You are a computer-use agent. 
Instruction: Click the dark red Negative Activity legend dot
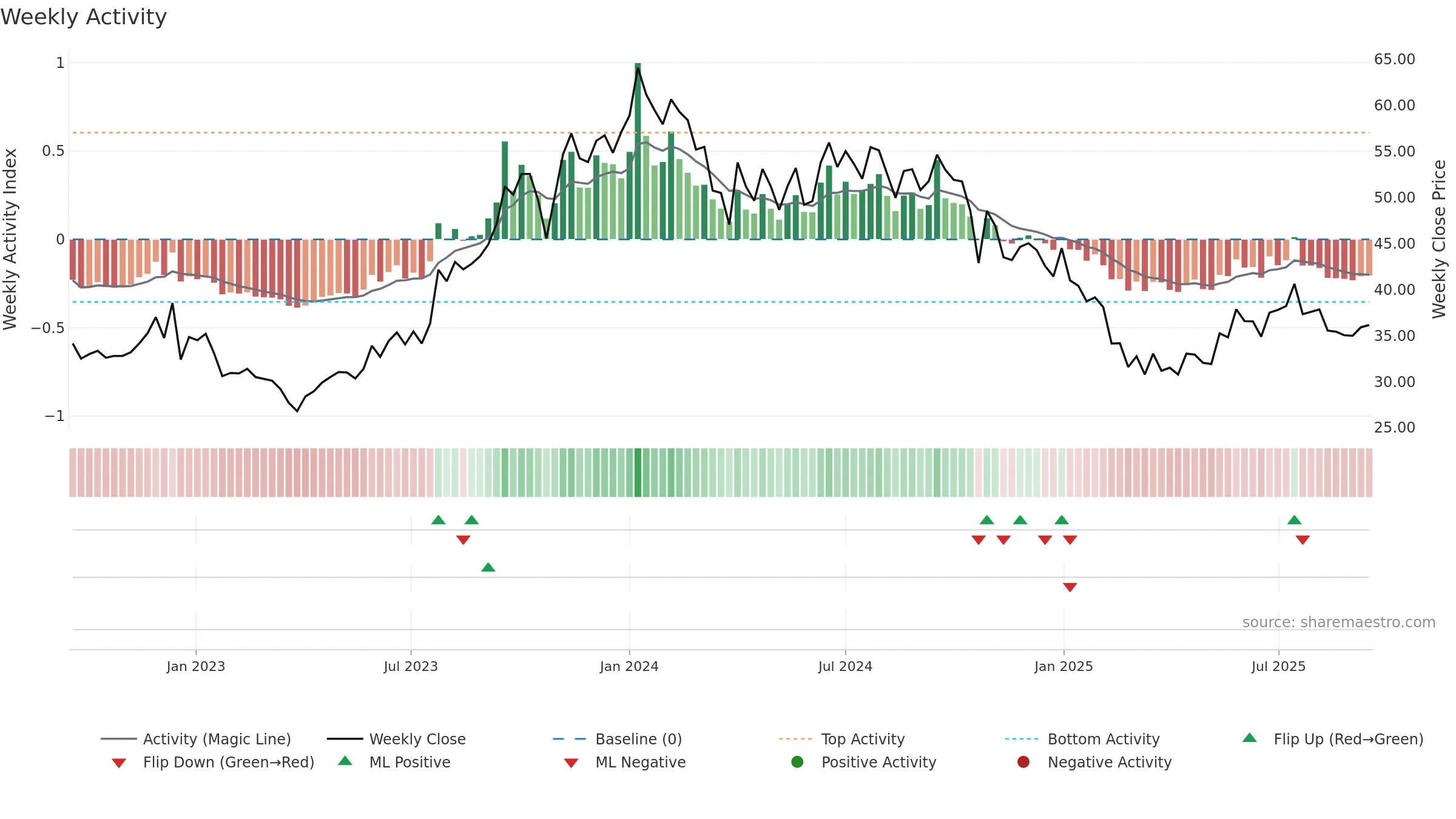tap(1023, 762)
